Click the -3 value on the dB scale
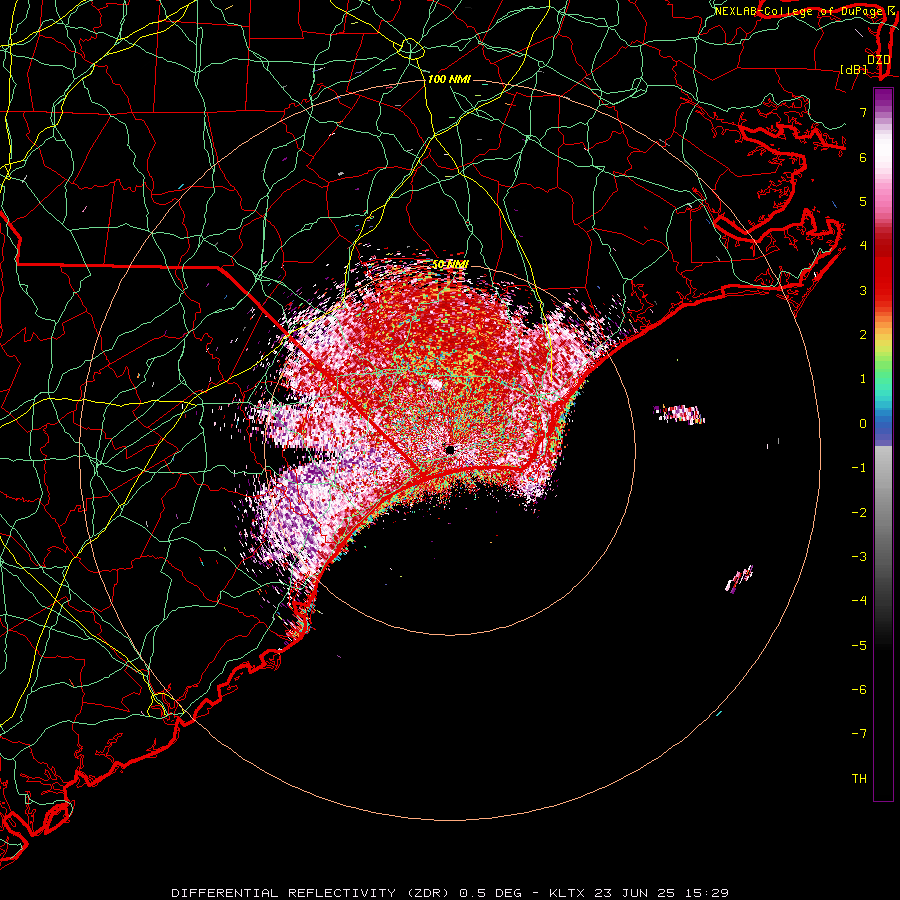The height and width of the screenshot is (900, 900). [859, 557]
